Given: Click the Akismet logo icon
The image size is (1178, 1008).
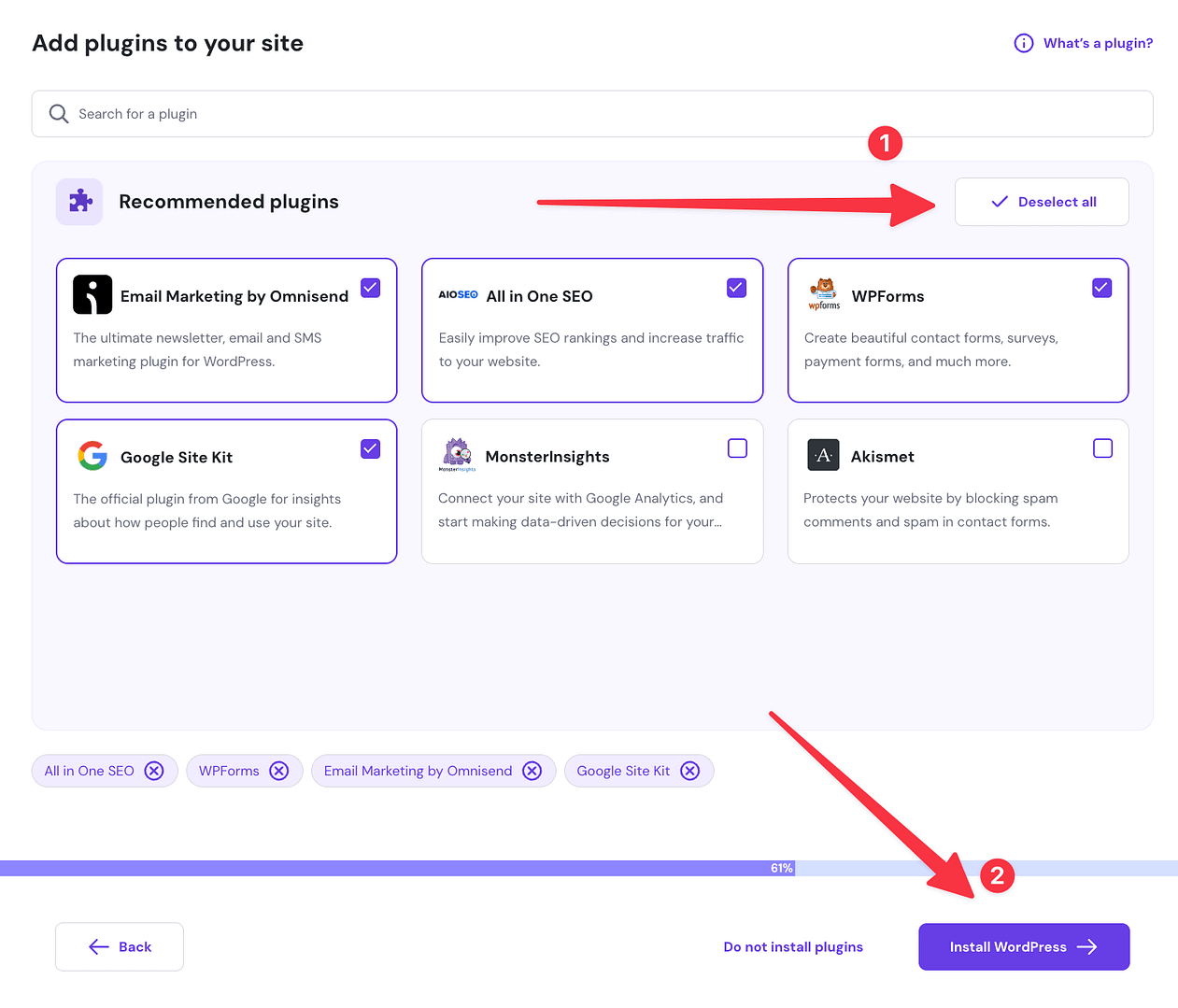Looking at the screenshot, I should [x=823, y=455].
